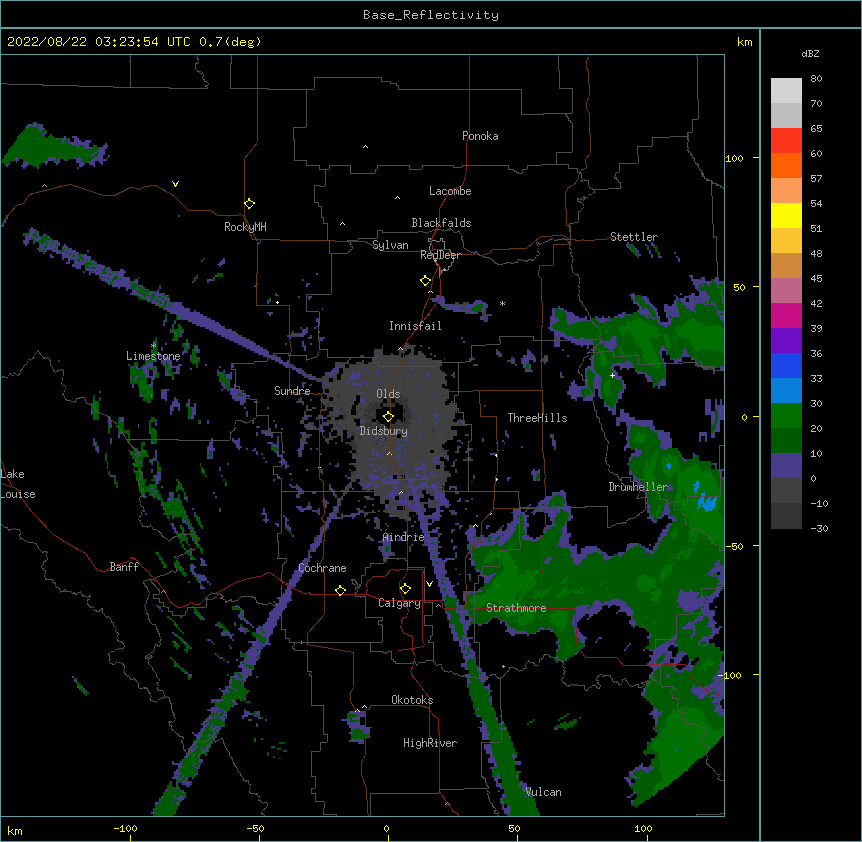The width and height of the screenshot is (862, 842).
Task: Click the light gray 80-70 dBZ swatch
Action: pos(786,91)
